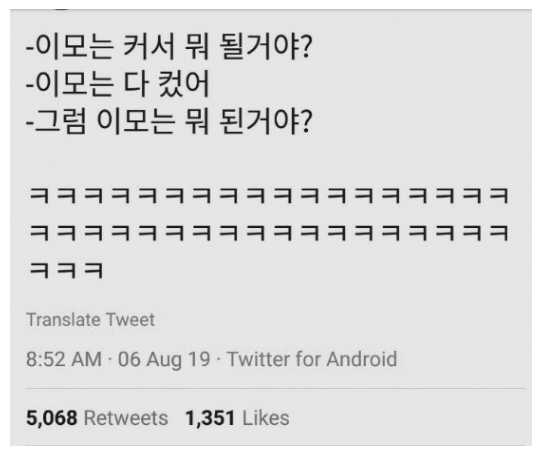Screen dimensions: 539x451
Task: Click the number 1,351
Action: click(x=210, y=418)
